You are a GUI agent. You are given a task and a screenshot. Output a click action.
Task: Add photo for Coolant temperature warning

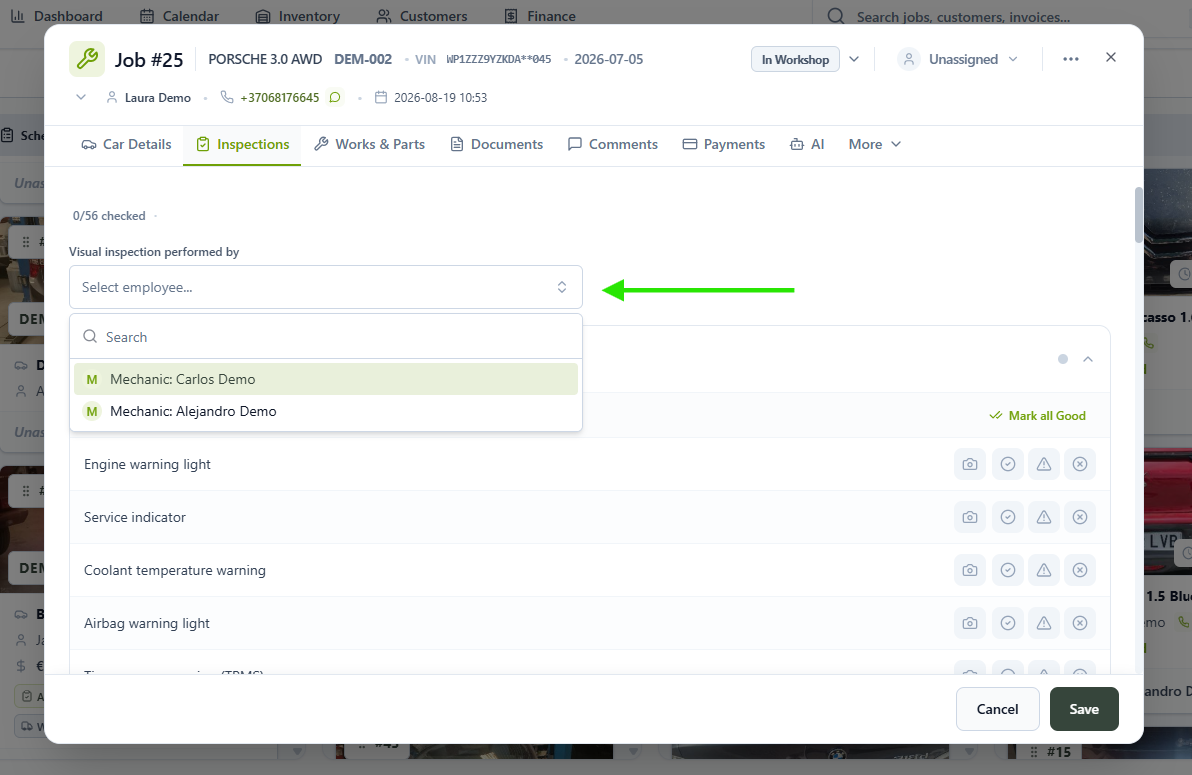(970, 570)
